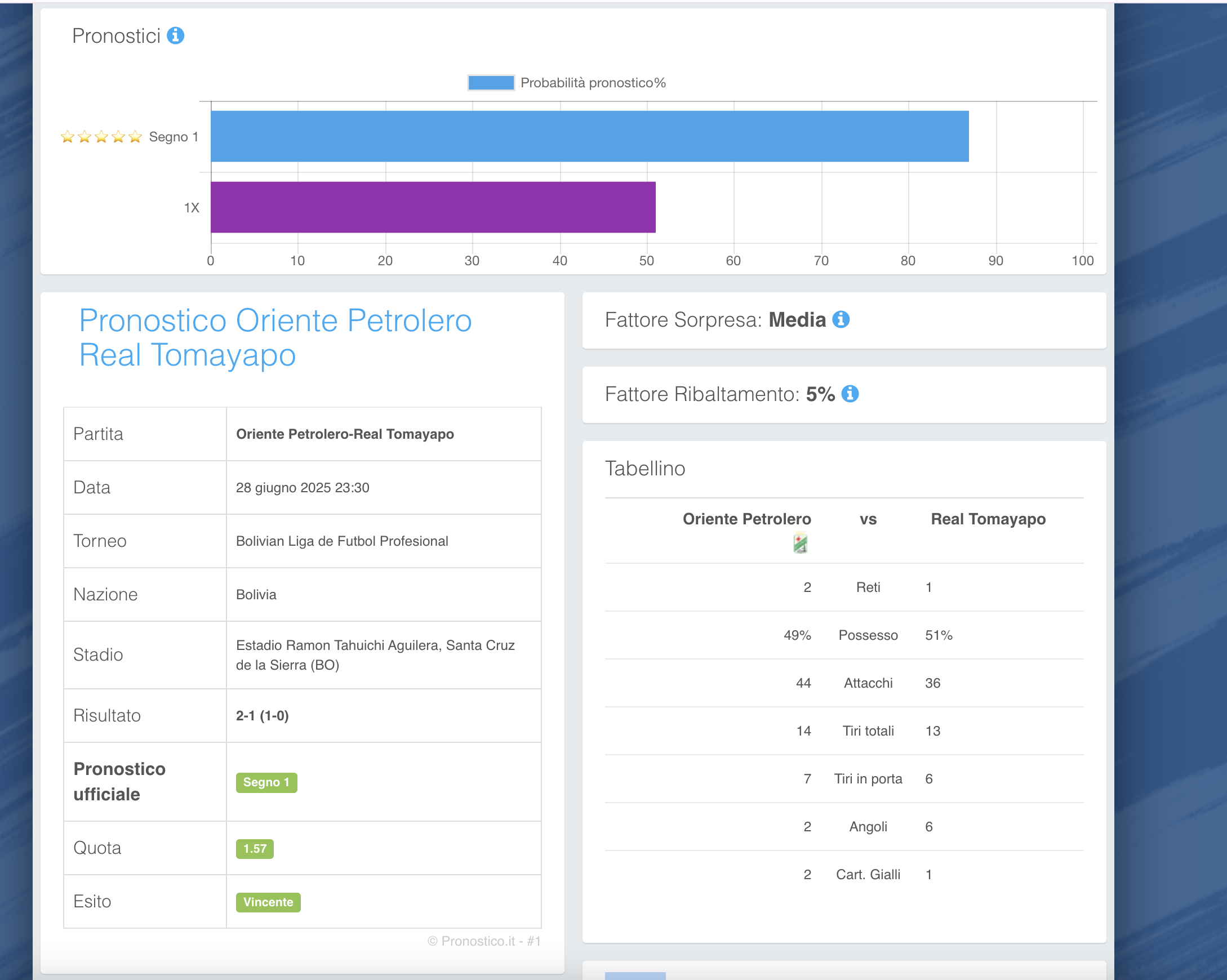Viewport: 1227px width, 980px height.
Task: Click the blue Segno 1 probability bar
Action: 590,137
